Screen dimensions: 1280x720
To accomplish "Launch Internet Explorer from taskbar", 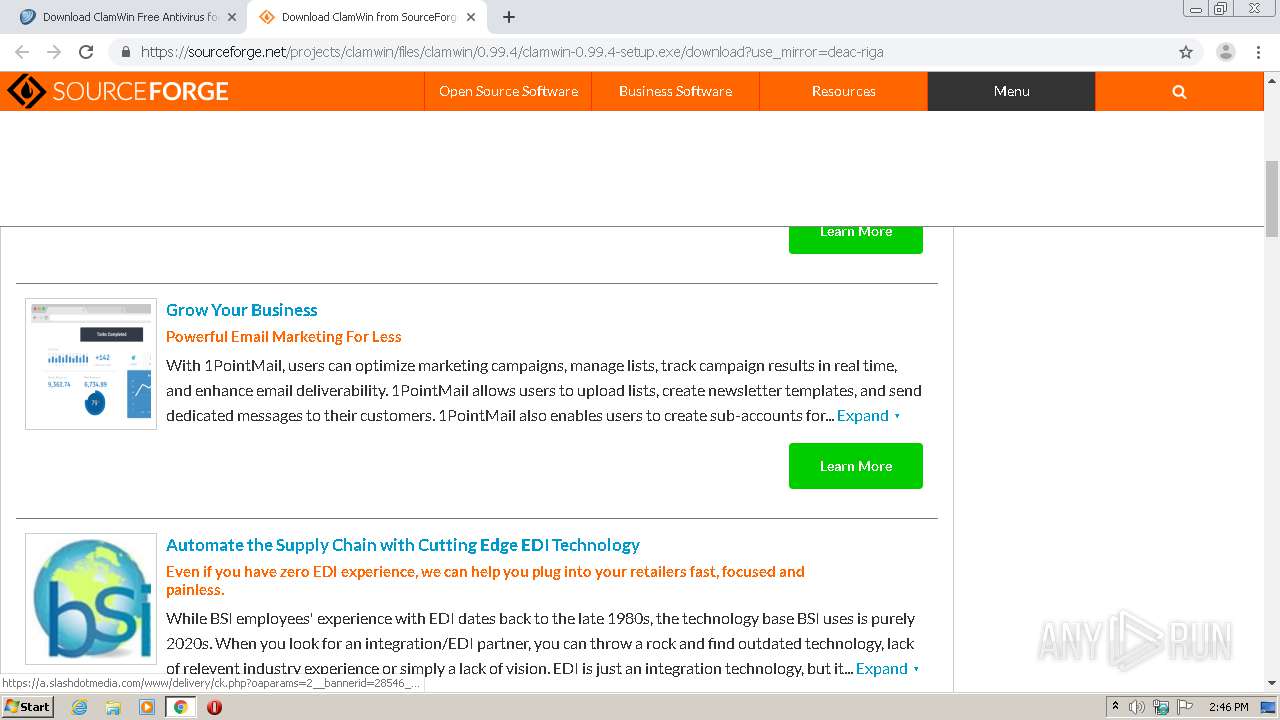I will [79, 707].
